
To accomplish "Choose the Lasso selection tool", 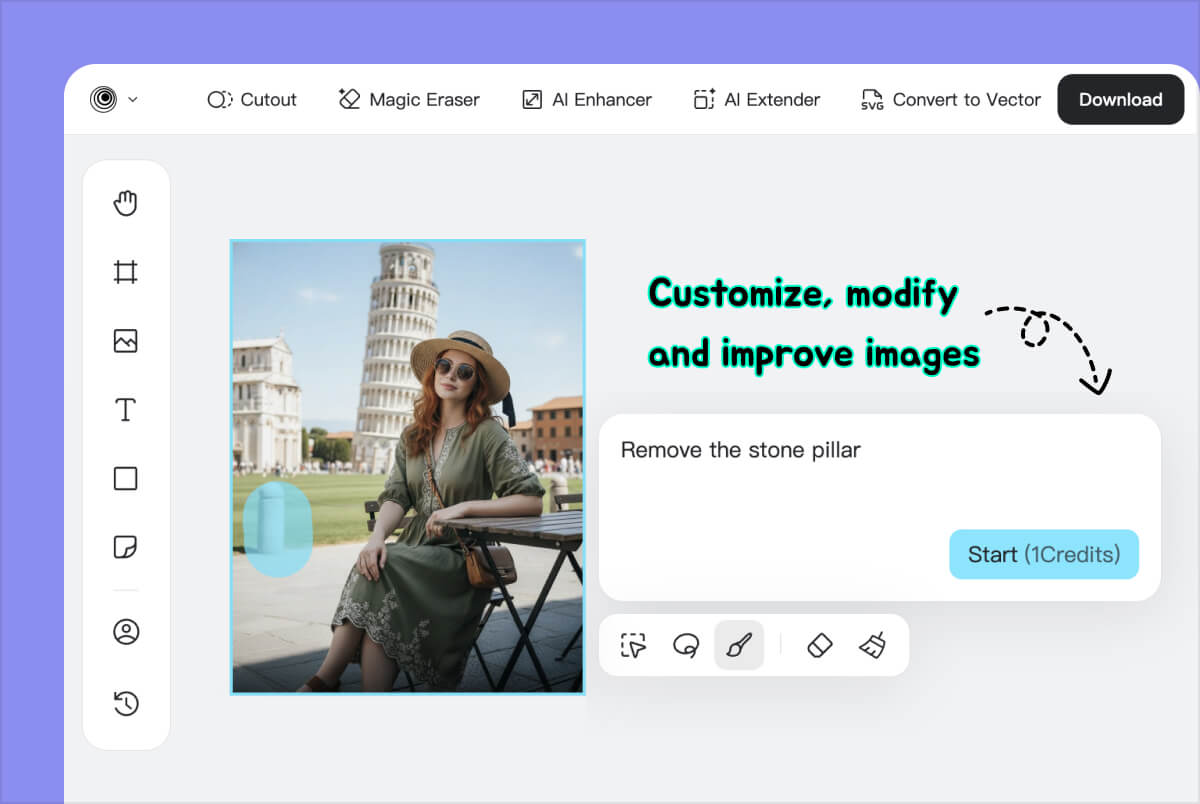I will pyautogui.click(x=686, y=646).
